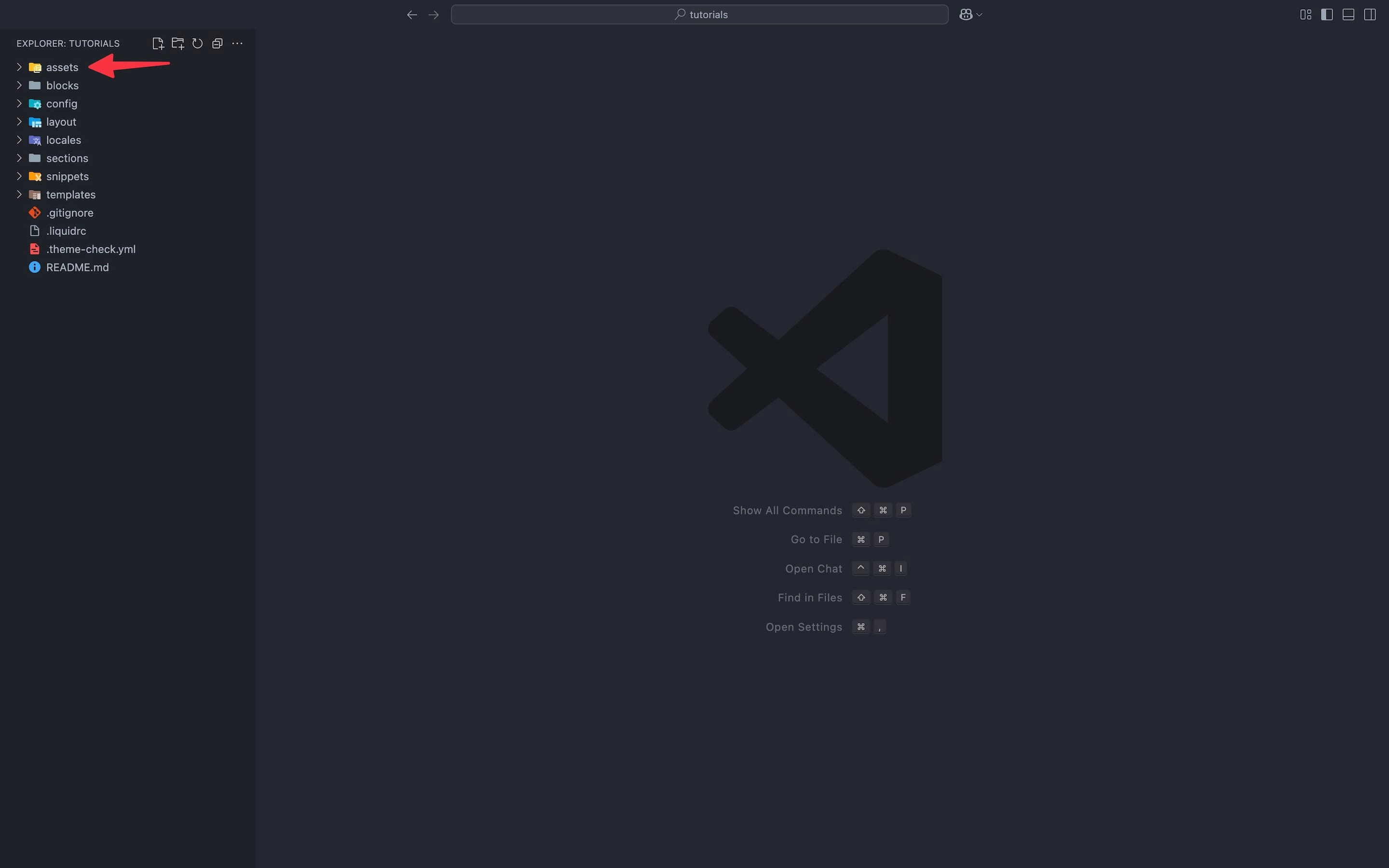
Task: Toggle the primary side bar
Action: (1327, 15)
